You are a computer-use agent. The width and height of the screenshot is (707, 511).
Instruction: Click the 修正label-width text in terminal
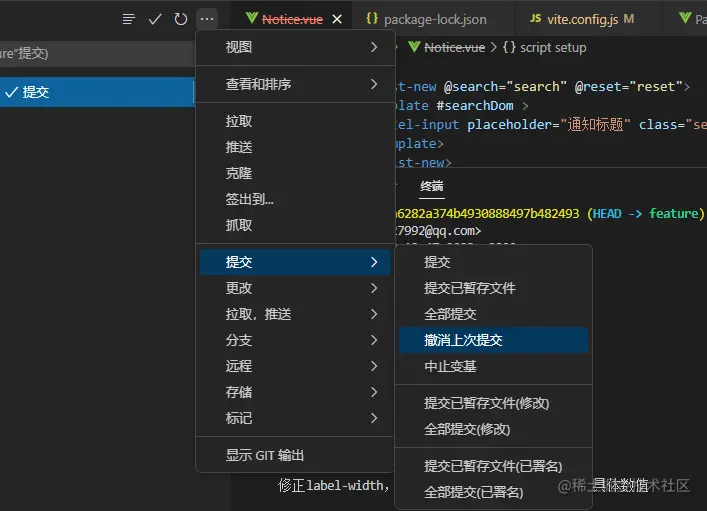point(333,486)
